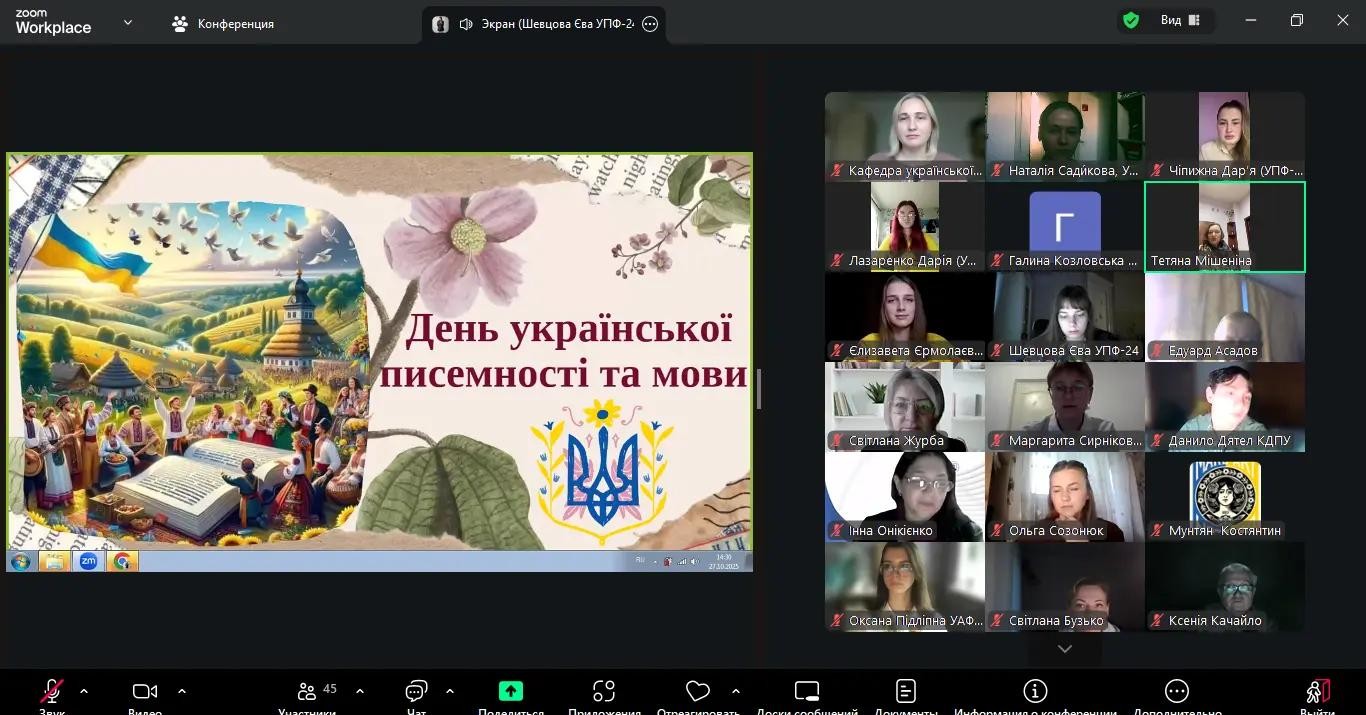Open the audio settings chevron next to Звук

click(x=83, y=690)
